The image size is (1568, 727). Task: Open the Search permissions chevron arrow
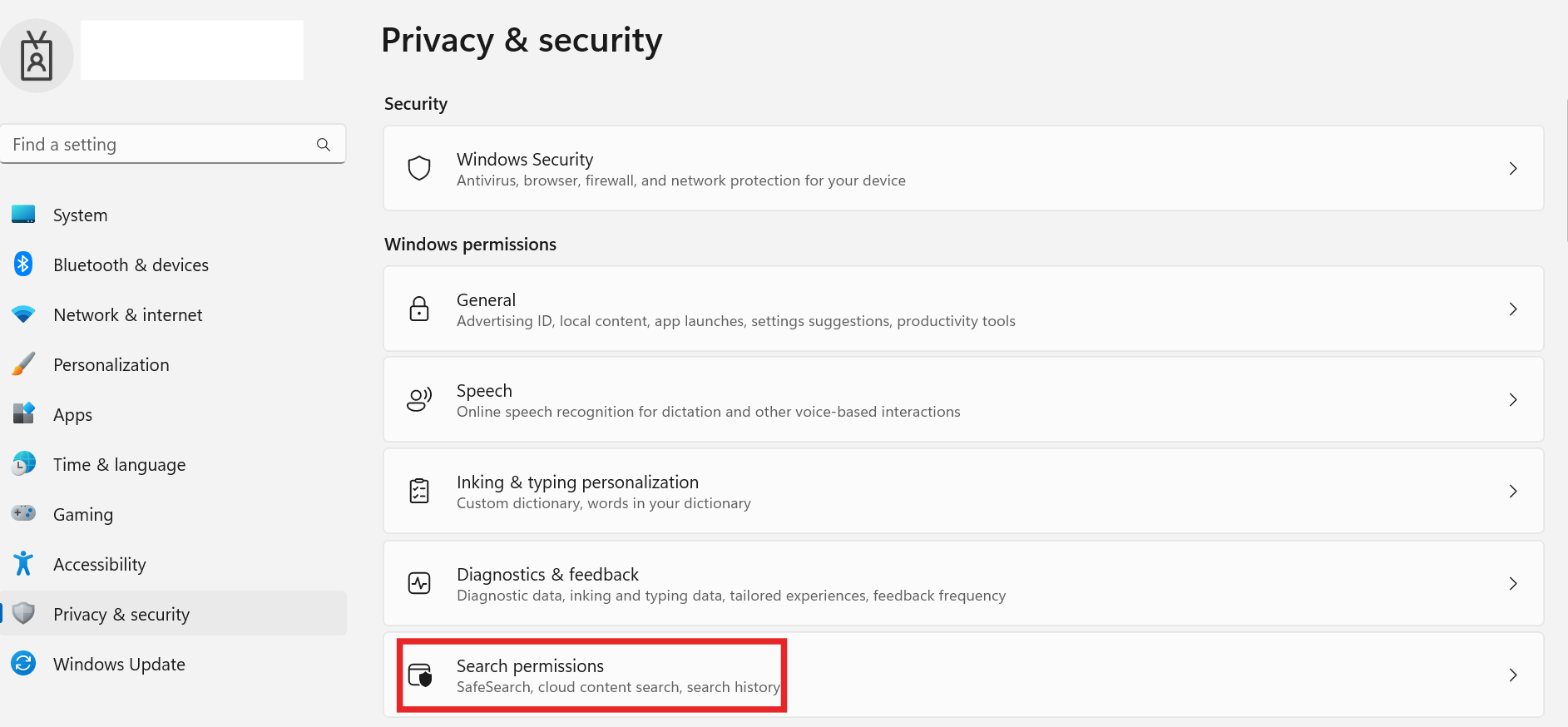click(1513, 675)
